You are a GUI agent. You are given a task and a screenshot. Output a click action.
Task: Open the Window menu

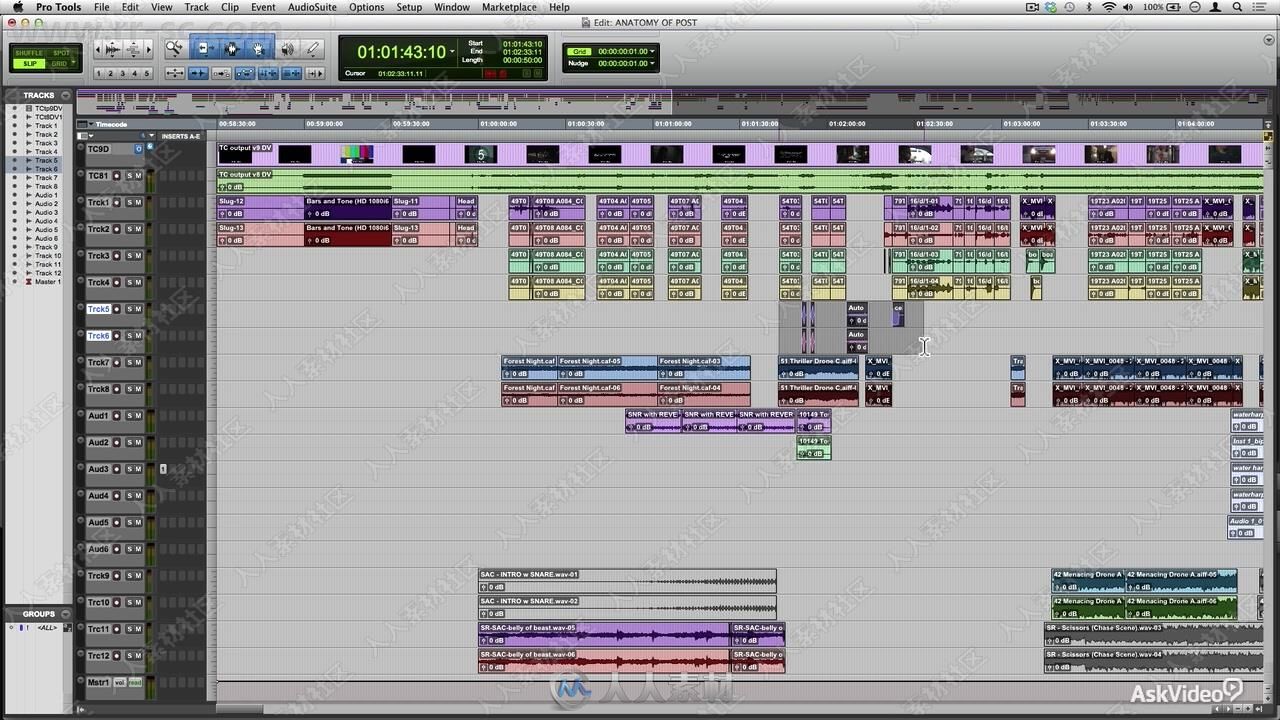coord(452,7)
